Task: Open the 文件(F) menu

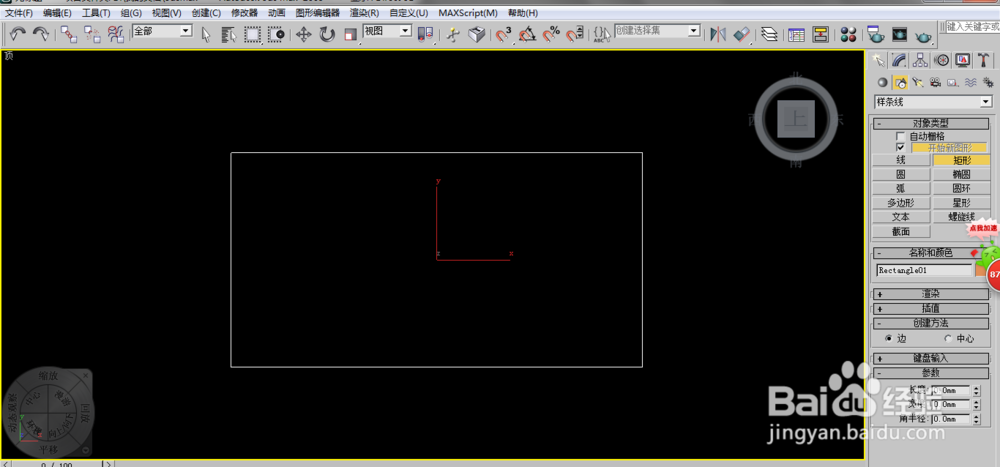Action: [19, 13]
